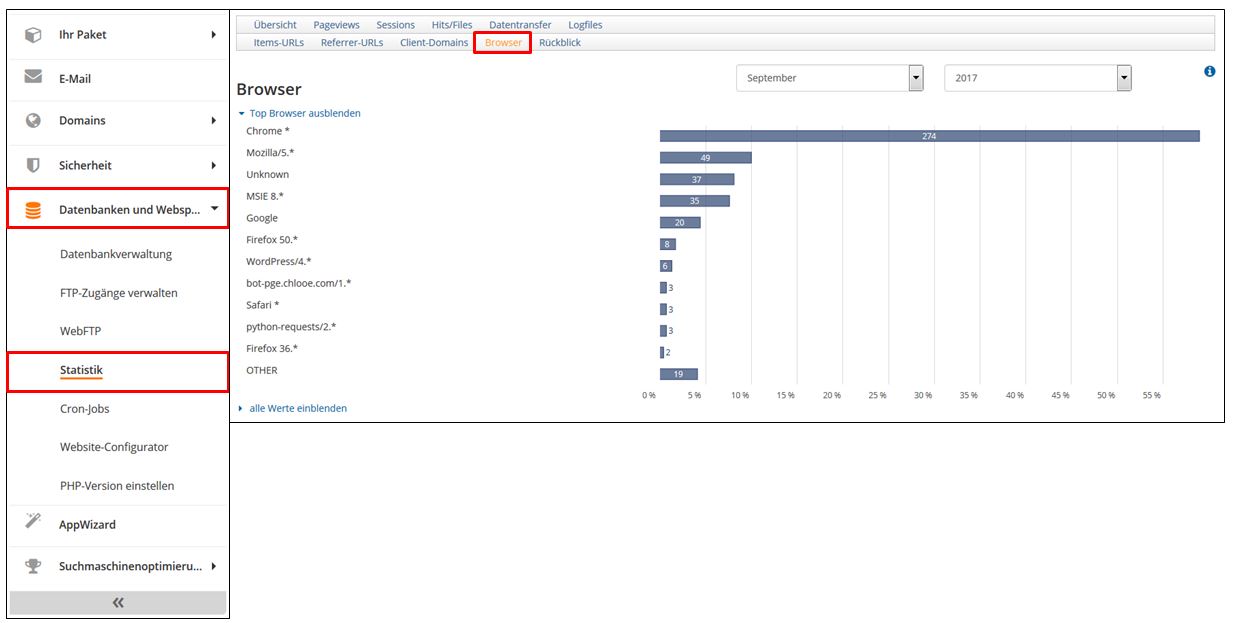Open Datenbankverwaltung in the sidebar

click(x=116, y=254)
